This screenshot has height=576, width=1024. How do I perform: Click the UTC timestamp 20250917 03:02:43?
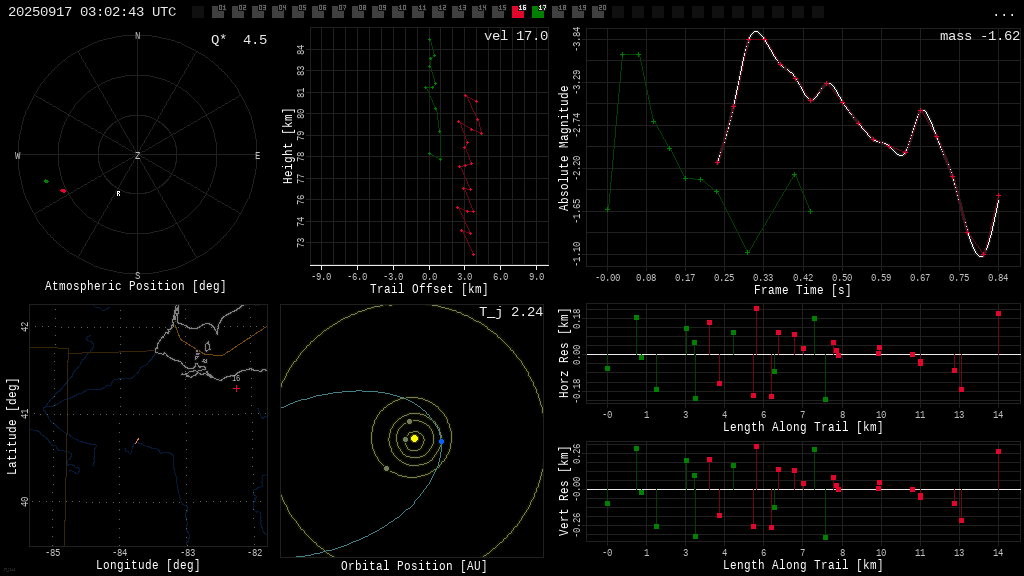[92, 12]
